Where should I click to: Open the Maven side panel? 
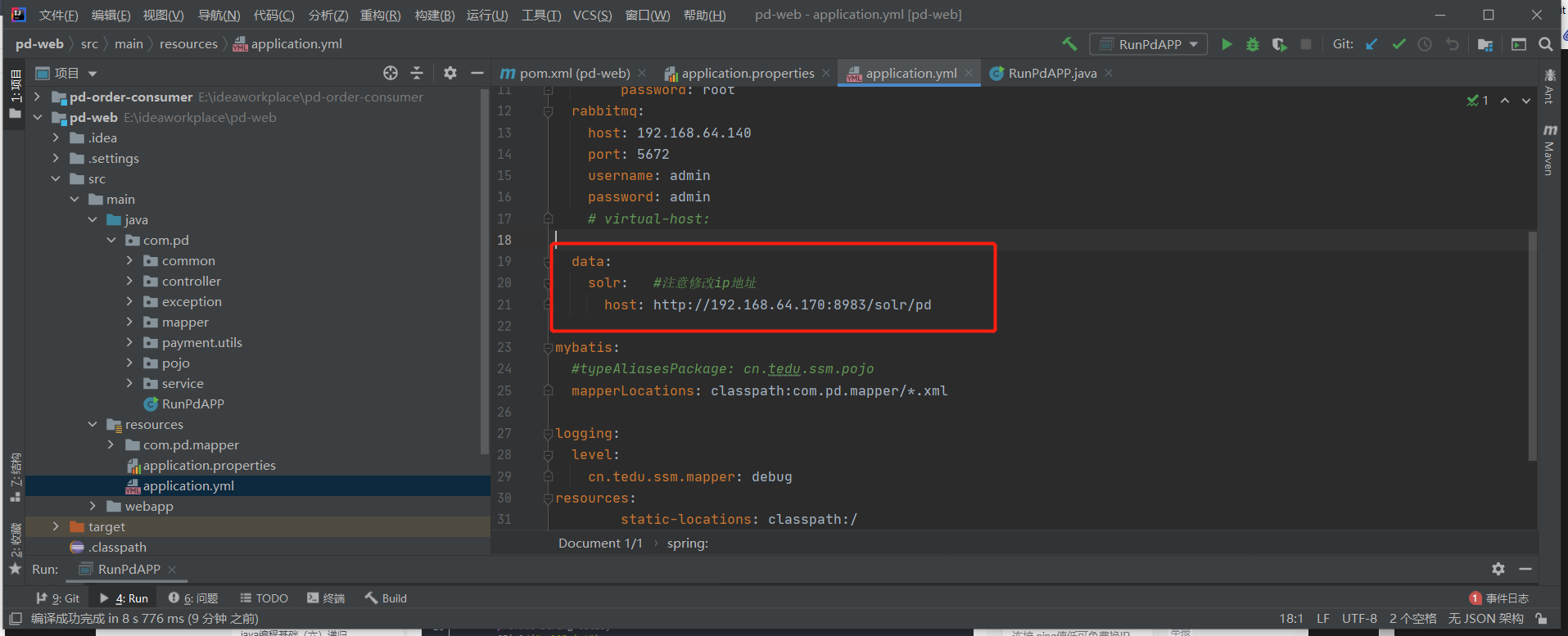click(1549, 150)
